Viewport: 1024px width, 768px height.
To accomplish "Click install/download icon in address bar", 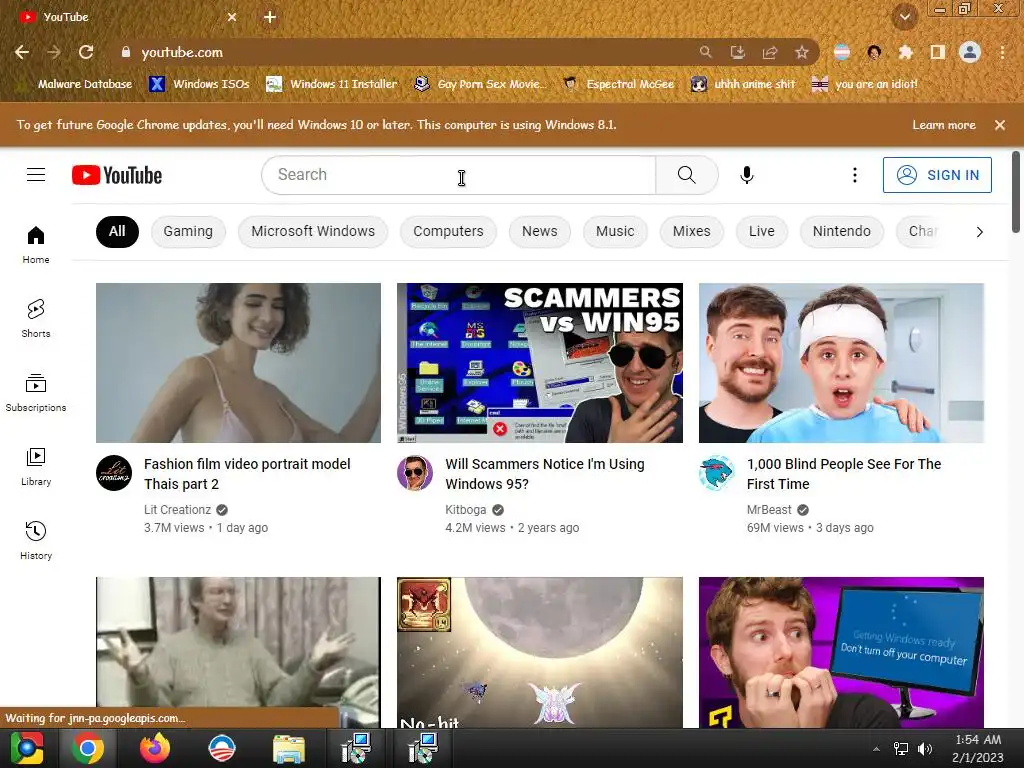I will click(x=738, y=52).
